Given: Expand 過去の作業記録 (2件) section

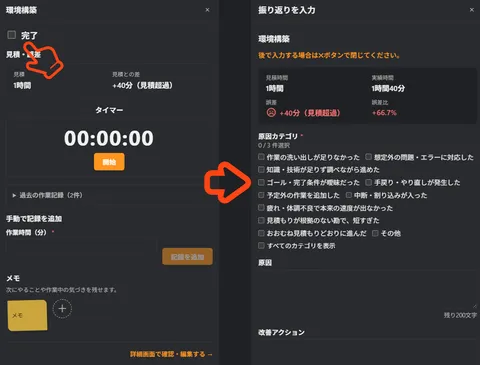Looking at the screenshot, I should coord(47,195).
